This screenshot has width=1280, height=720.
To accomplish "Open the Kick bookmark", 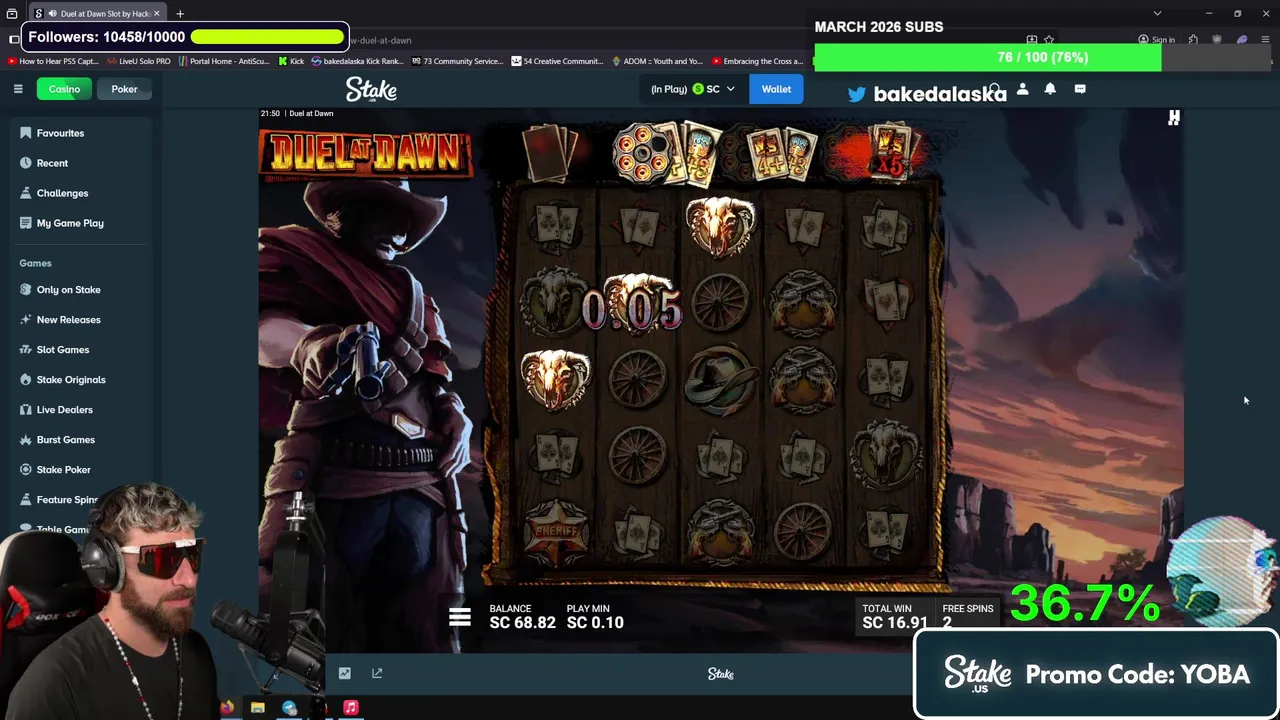I will (290, 61).
